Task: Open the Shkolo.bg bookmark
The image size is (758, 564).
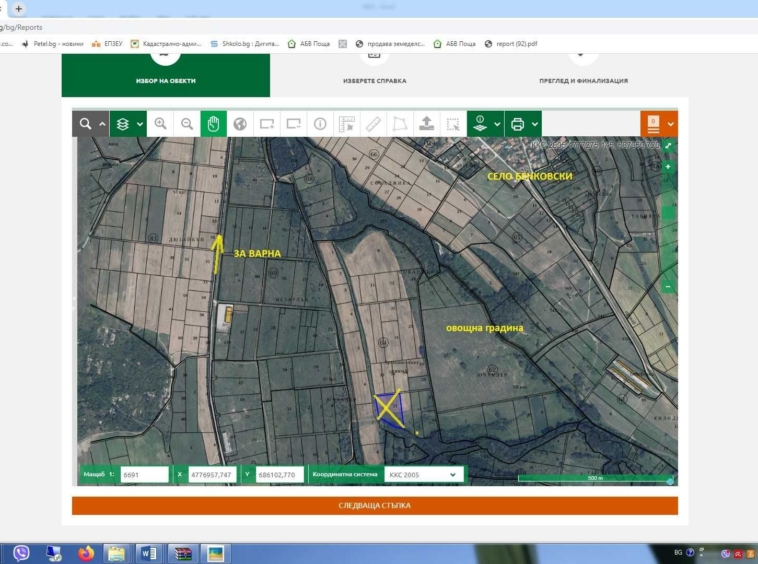Action: point(245,43)
